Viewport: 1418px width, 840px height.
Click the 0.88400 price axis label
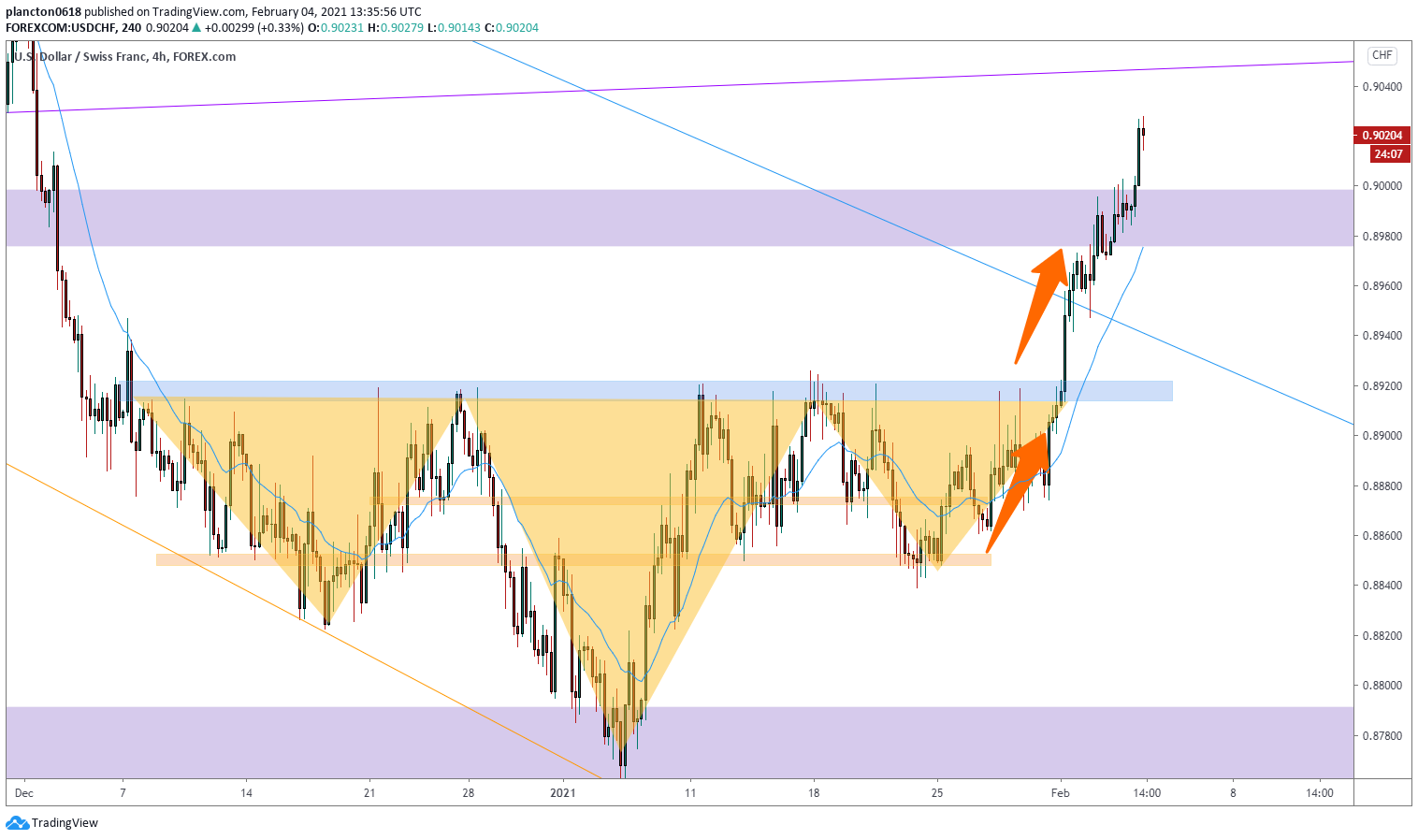(1382, 586)
